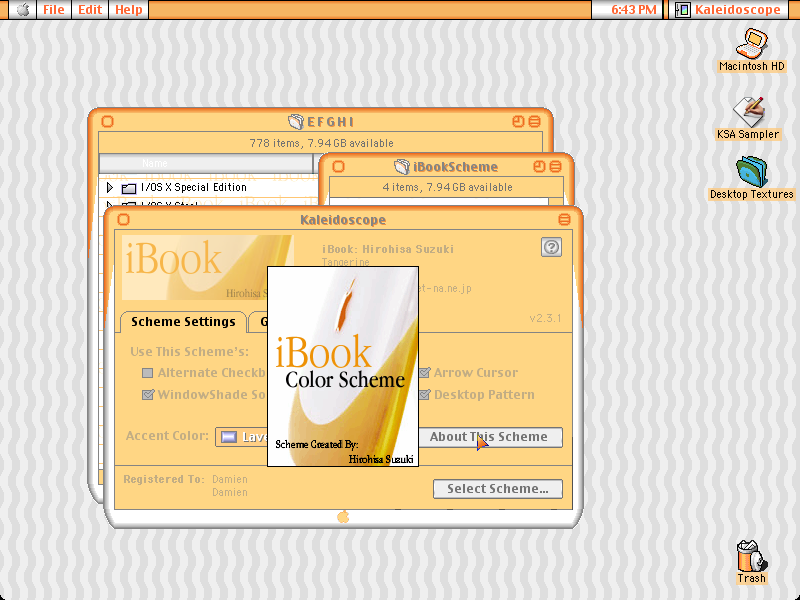Close the Kaleidoscope window with its close box
Viewport: 800px width, 600px height.
coord(123,219)
